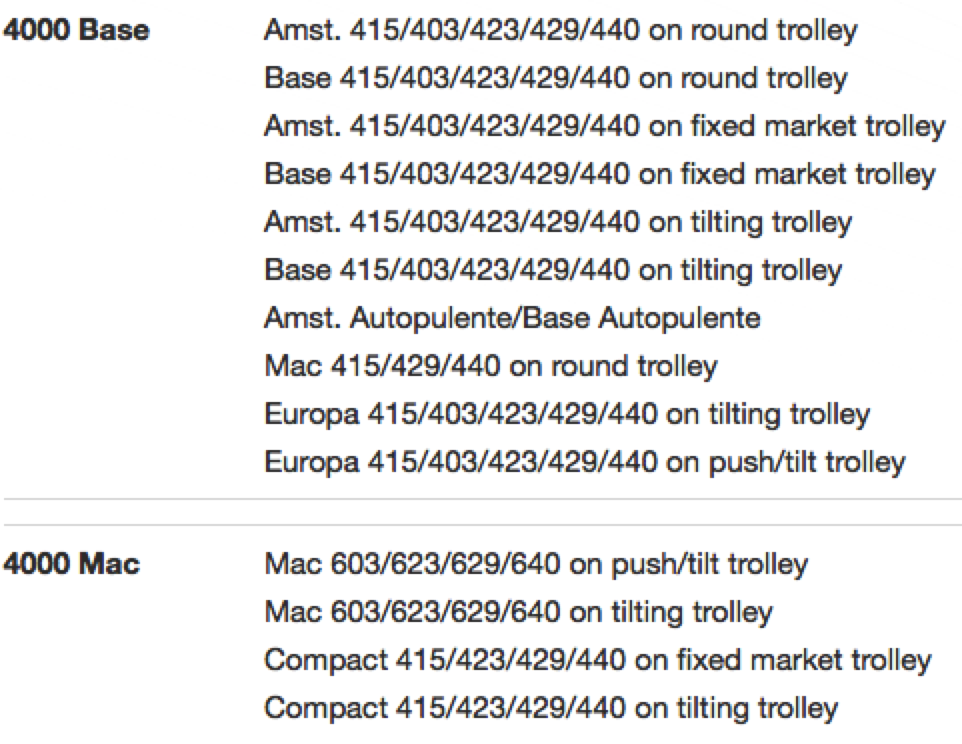
Task: Click Base 415/403/423/429/440 on fixed market trolley
Action: [x=600, y=174]
